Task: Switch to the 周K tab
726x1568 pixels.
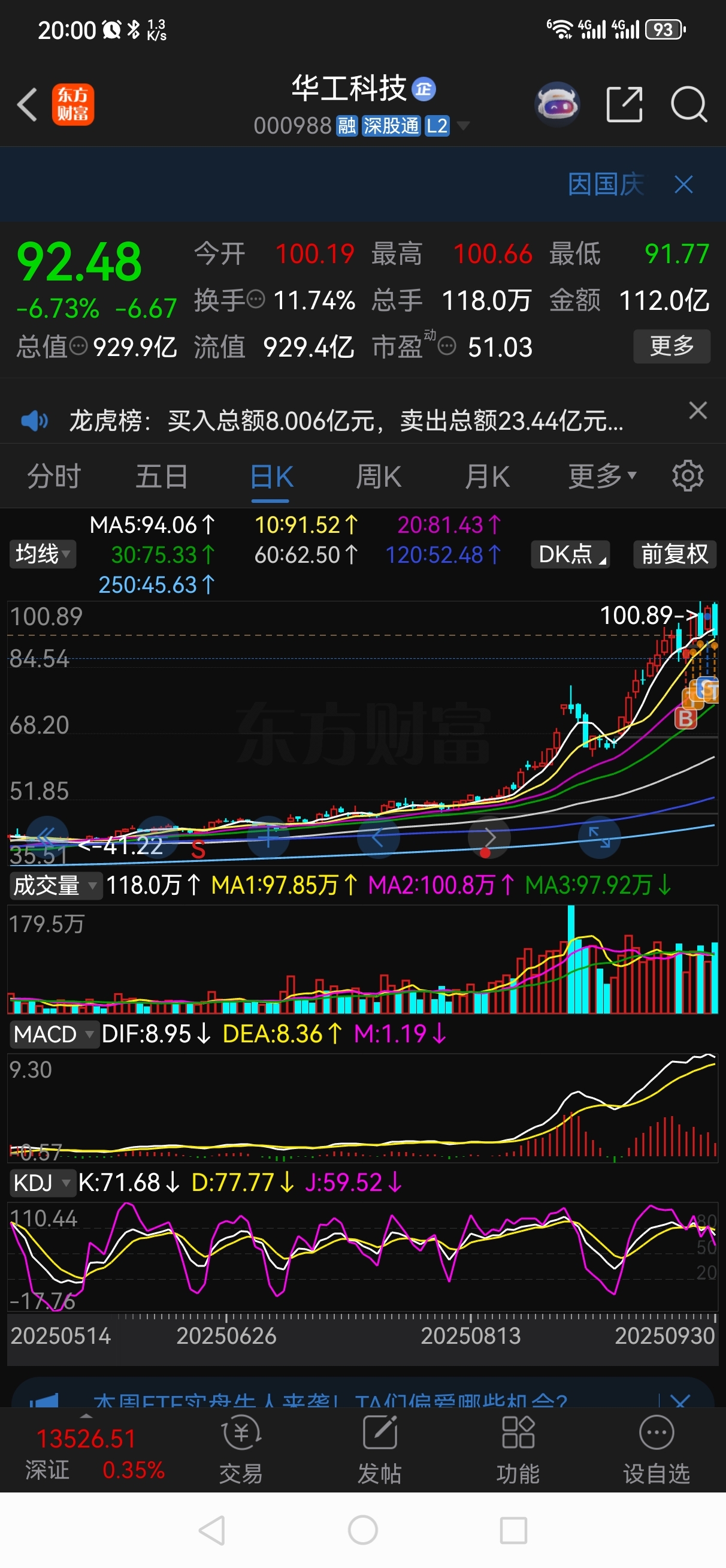Action: pyautogui.click(x=379, y=477)
